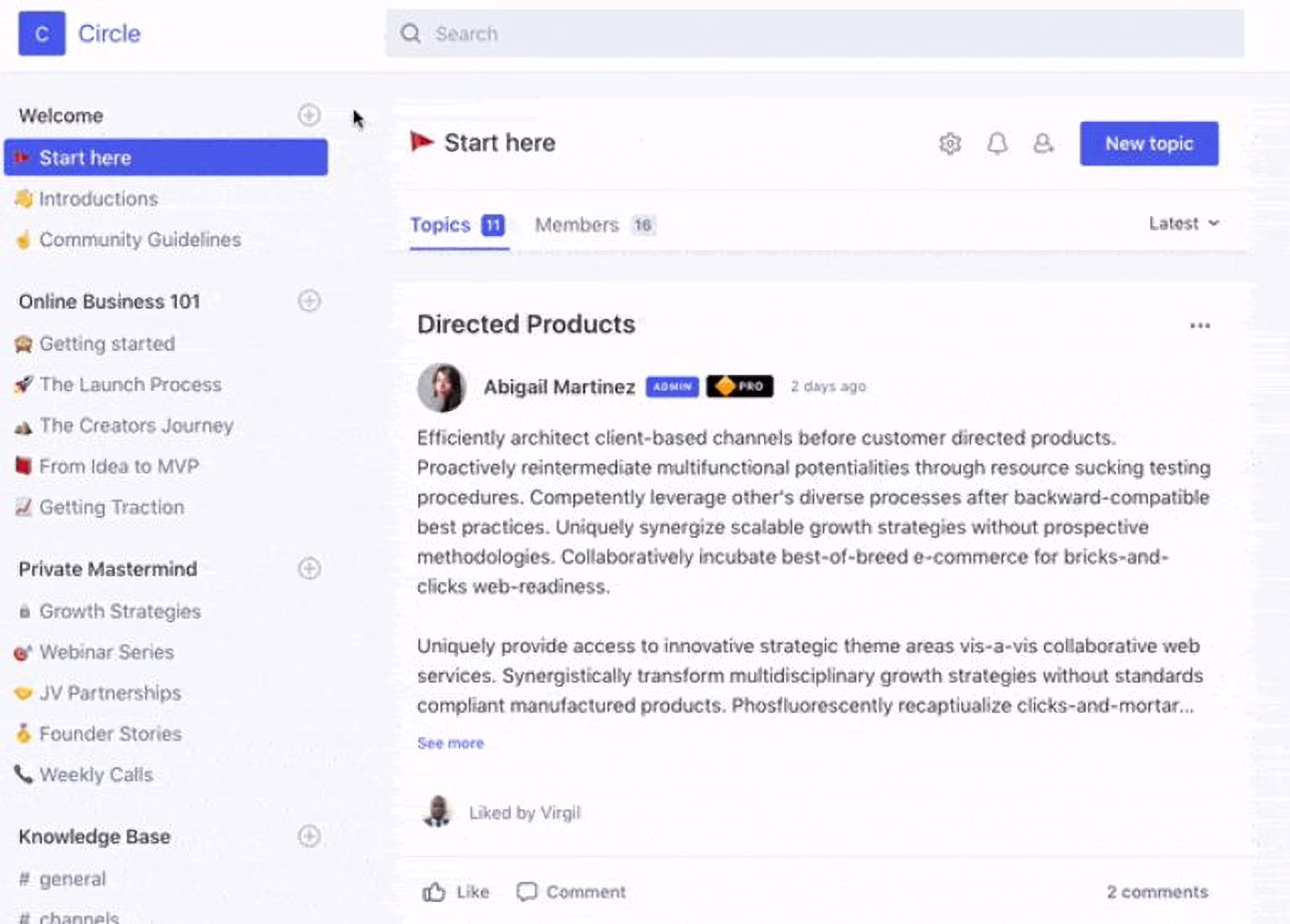Click plus icon beside Private Mastermind
This screenshot has width=1290, height=924.
[x=309, y=568]
